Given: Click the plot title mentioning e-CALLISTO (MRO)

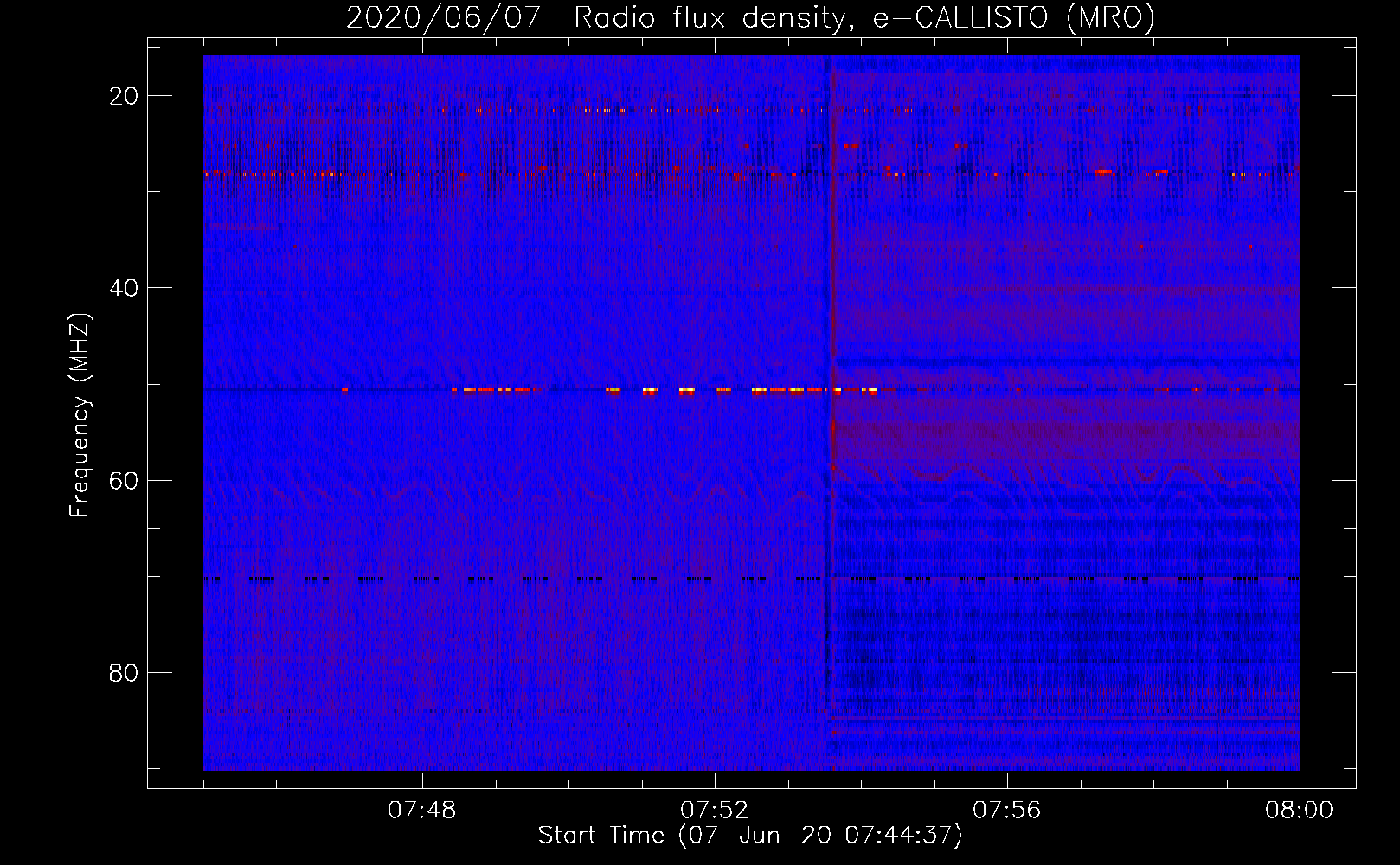Looking at the screenshot, I should pos(750,18).
